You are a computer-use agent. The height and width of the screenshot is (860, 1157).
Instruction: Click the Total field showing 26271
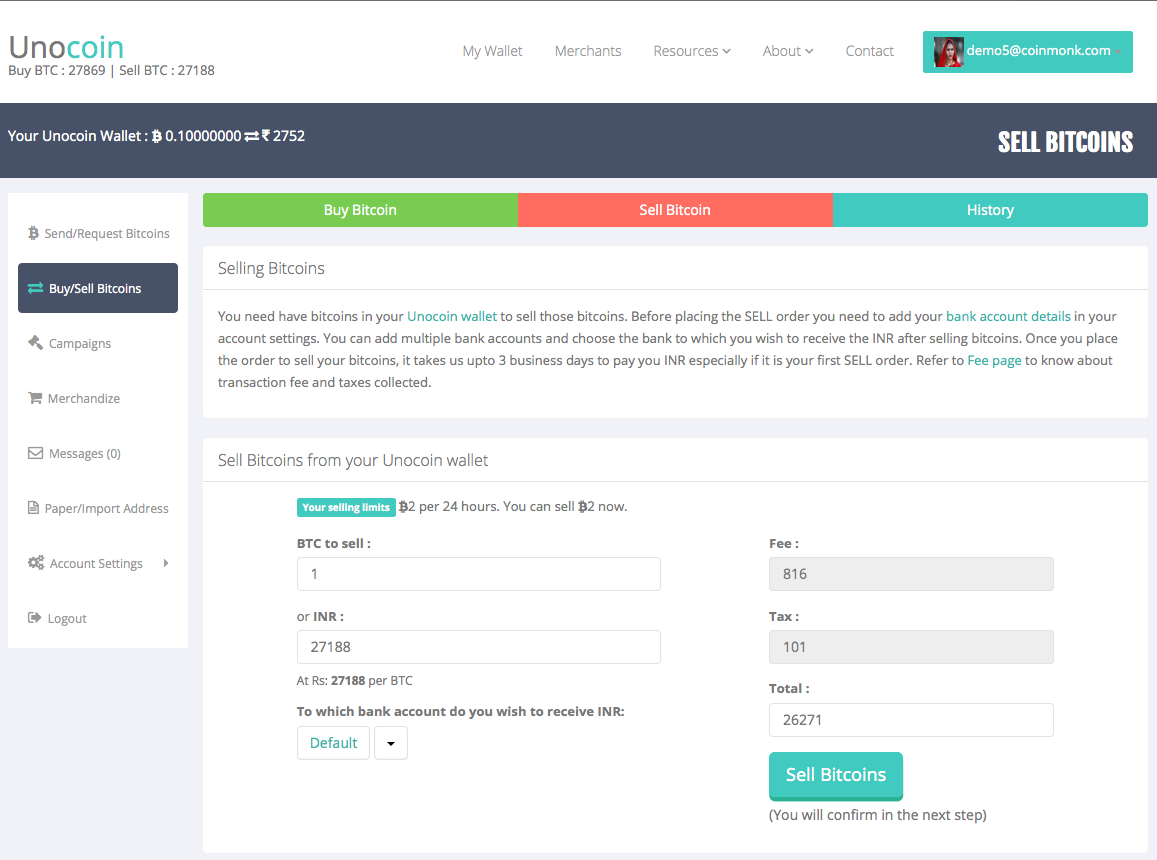pyautogui.click(x=911, y=720)
